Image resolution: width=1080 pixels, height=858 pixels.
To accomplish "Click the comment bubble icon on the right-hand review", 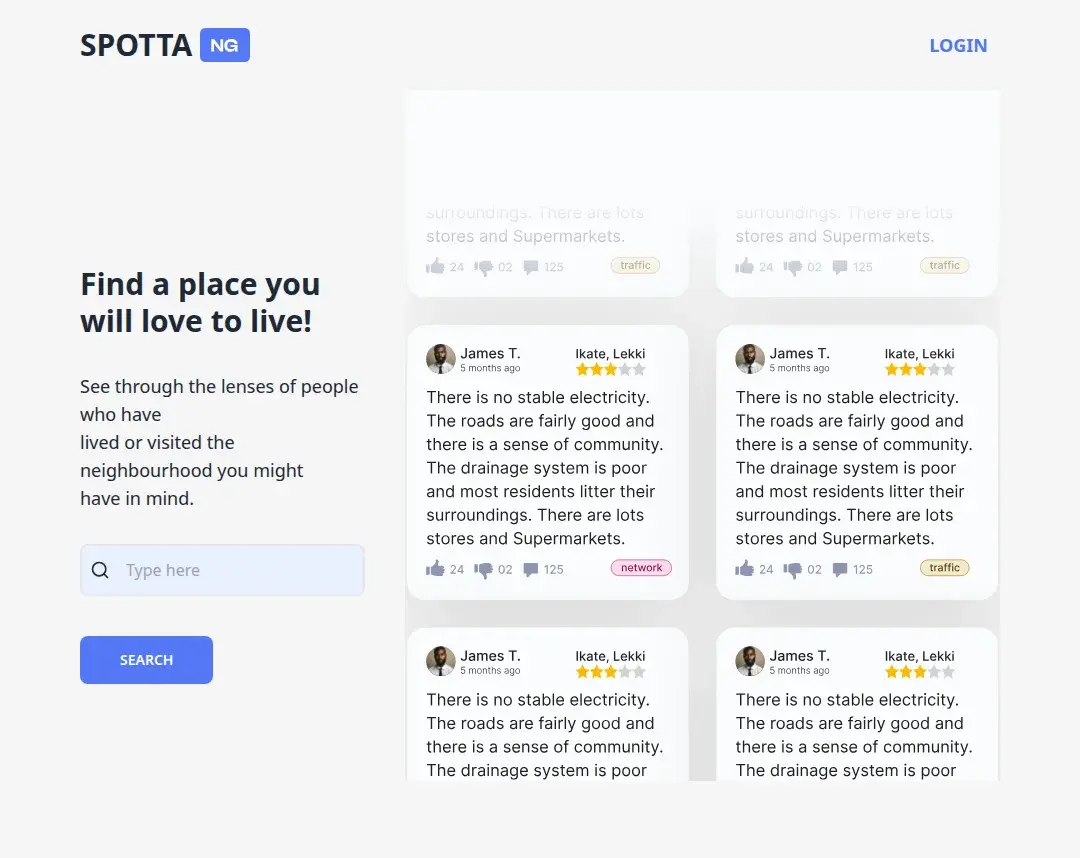I will [x=841, y=568].
